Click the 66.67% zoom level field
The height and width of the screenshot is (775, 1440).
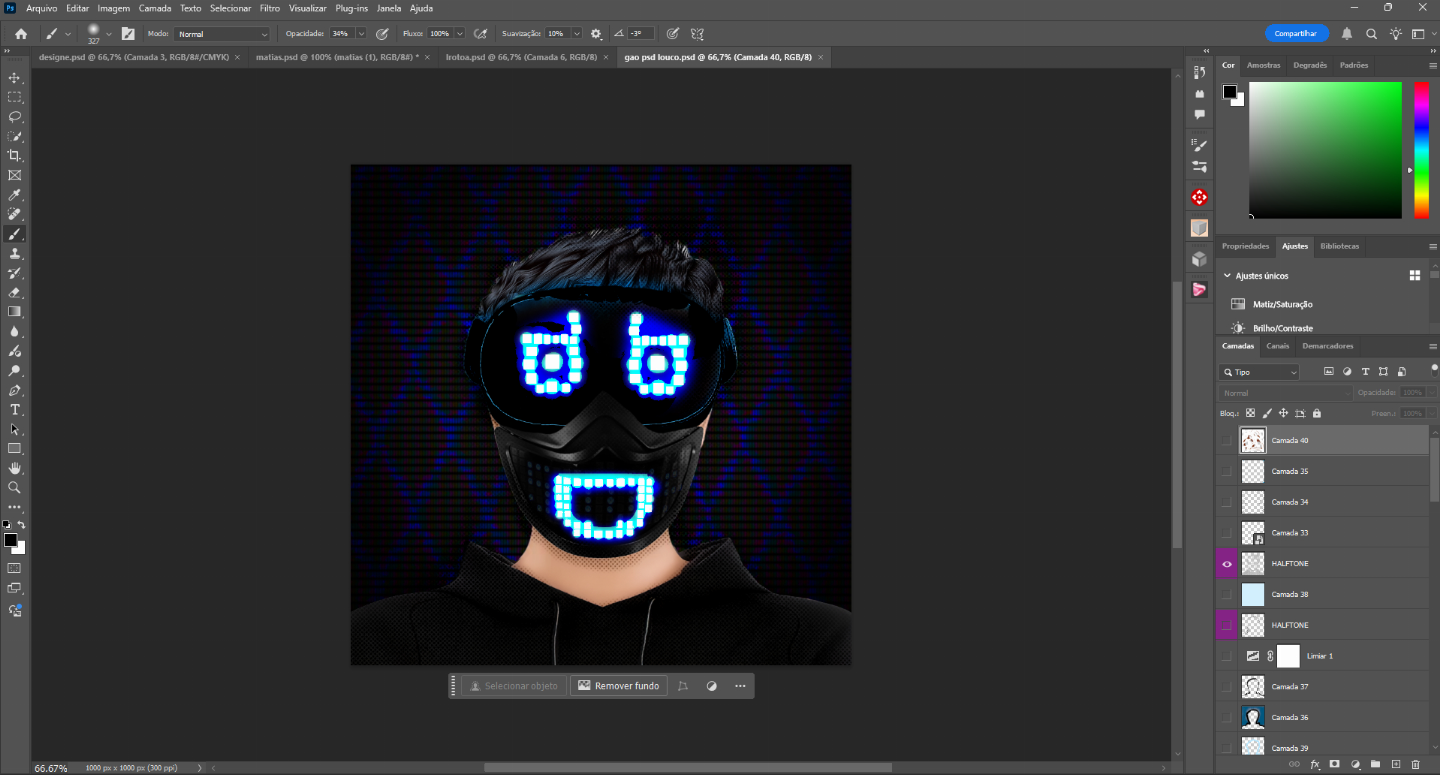click(51, 768)
